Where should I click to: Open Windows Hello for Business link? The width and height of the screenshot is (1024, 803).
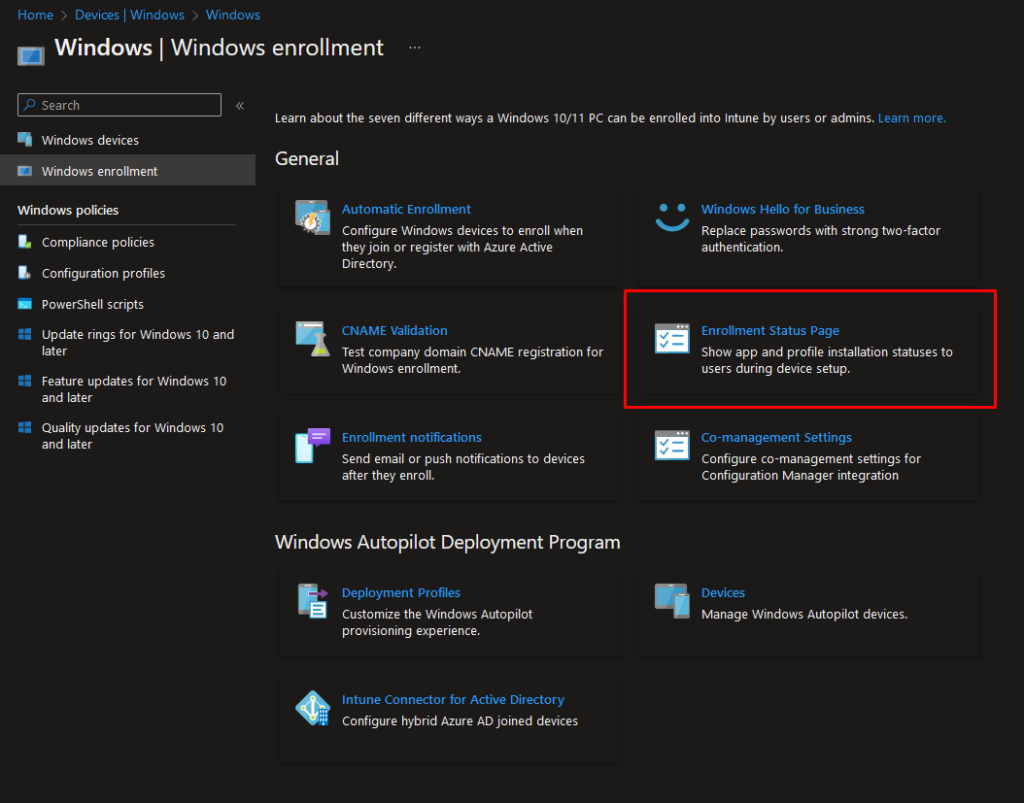point(782,209)
